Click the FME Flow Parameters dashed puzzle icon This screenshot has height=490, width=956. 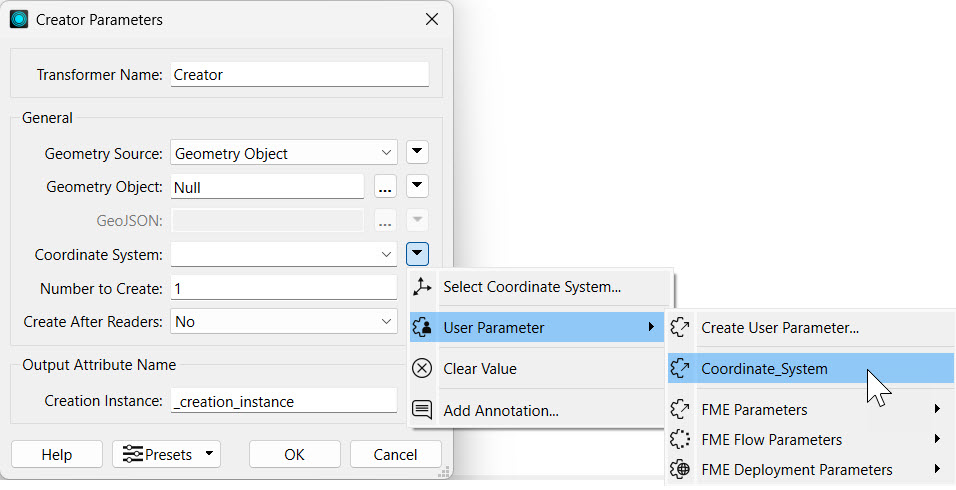tap(681, 440)
